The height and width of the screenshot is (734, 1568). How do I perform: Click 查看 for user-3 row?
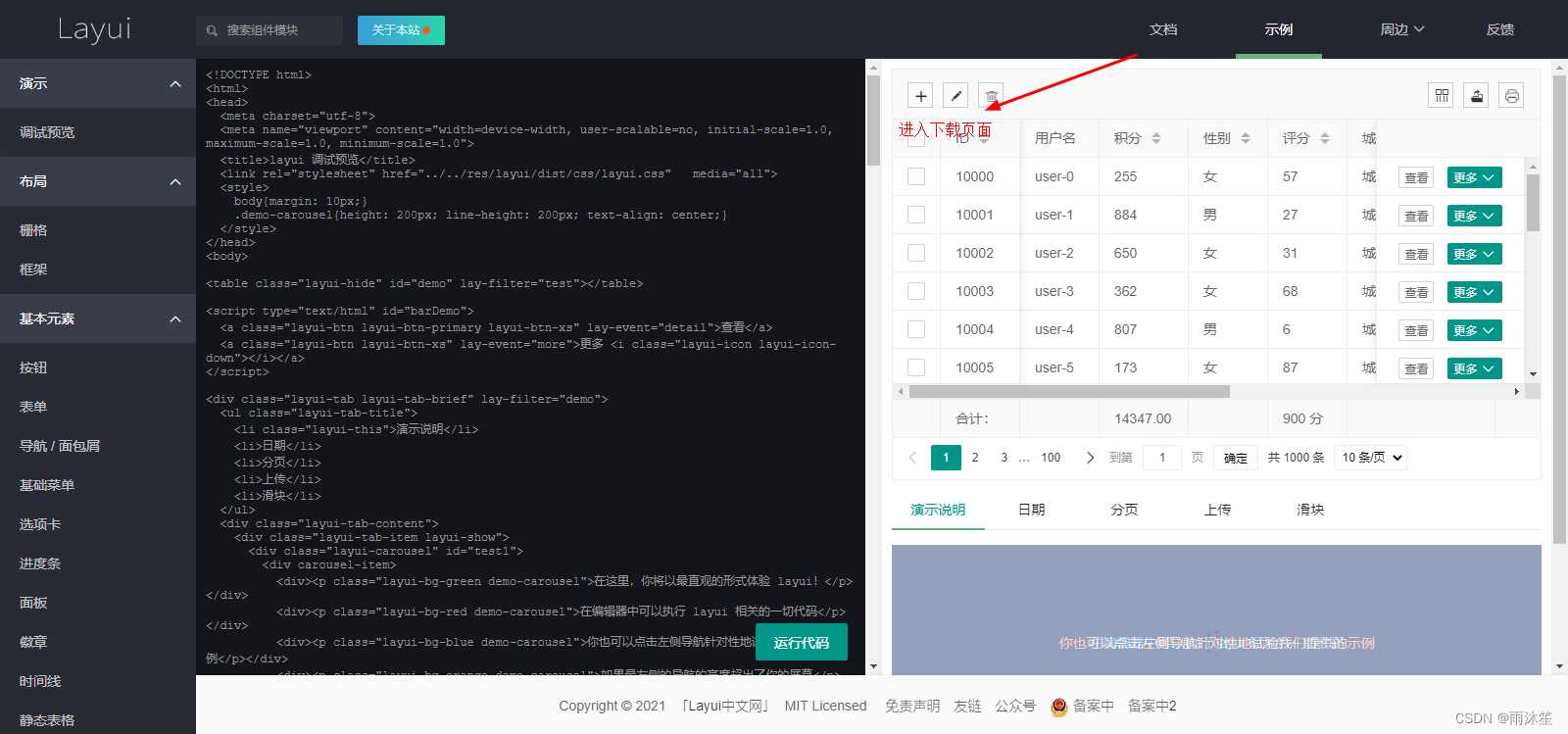tap(1416, 292)
